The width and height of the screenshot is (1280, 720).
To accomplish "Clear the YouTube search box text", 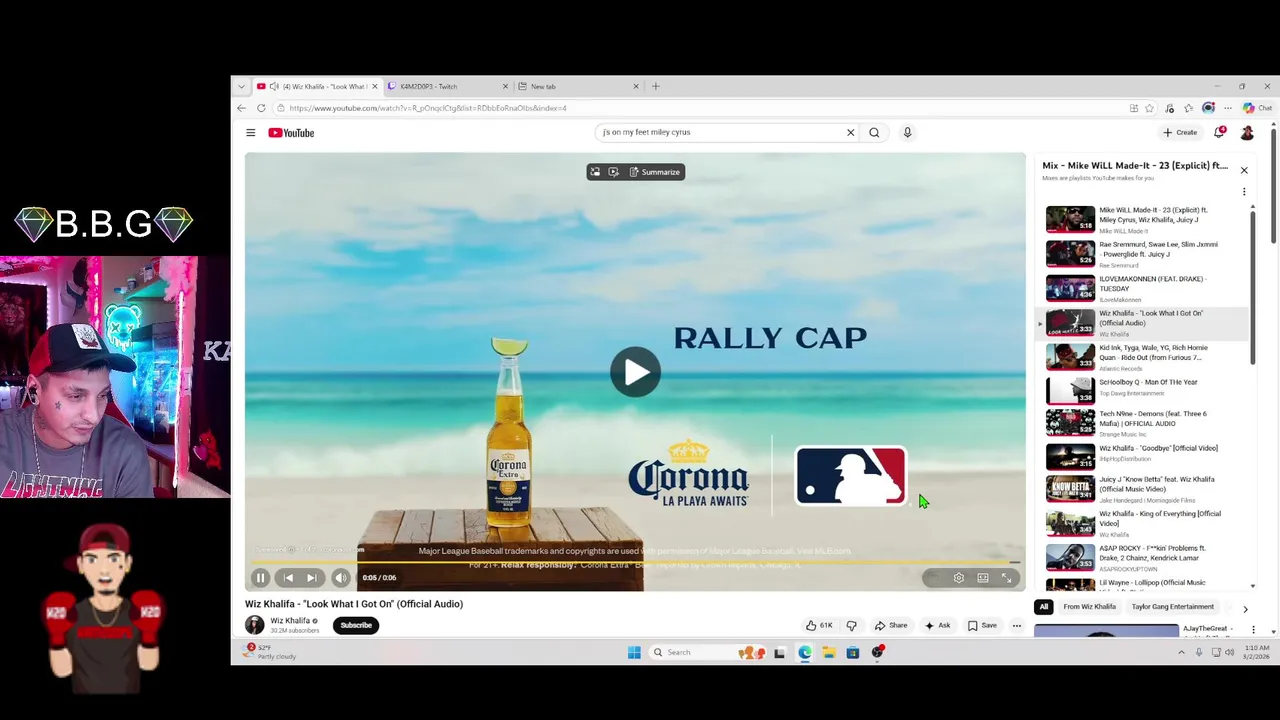I will 851,132.
